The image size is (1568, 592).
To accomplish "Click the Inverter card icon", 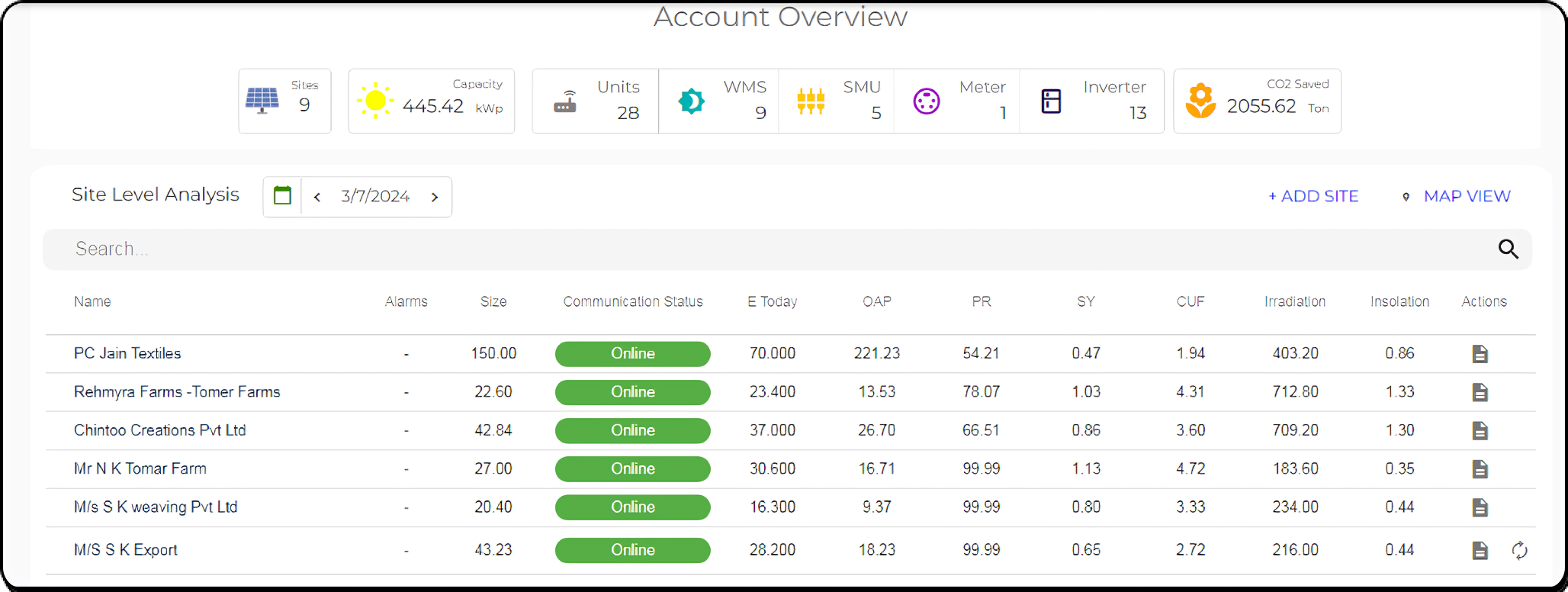I will click(x=1051, y=101).
